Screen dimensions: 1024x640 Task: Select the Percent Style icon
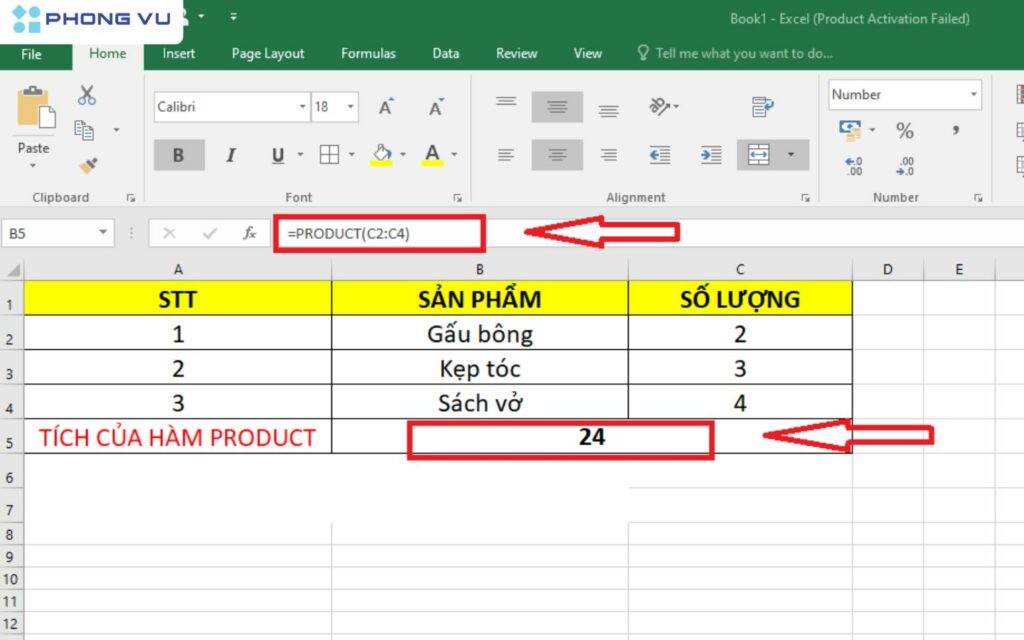[905, 130]
